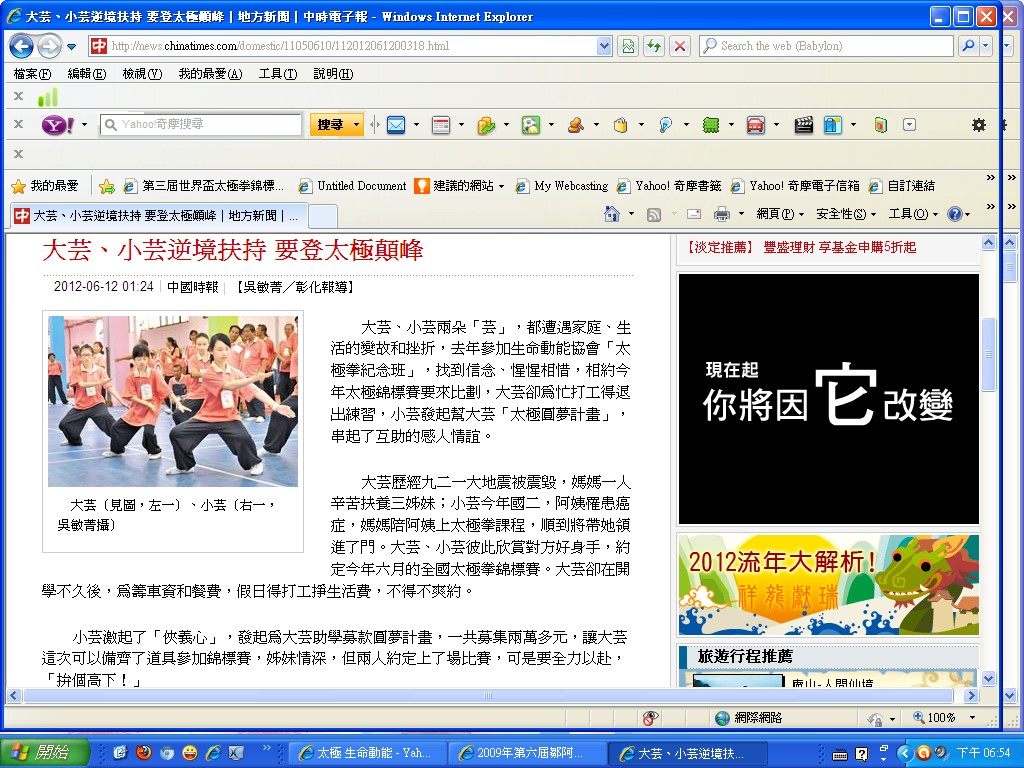The image size is (1024, 768).
Task: Click the Firefox icon in quick launch
Action: pos(144,753)
